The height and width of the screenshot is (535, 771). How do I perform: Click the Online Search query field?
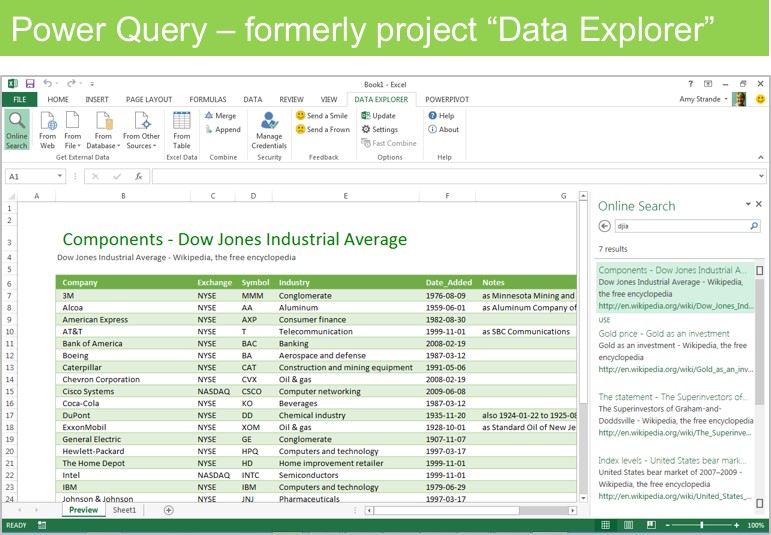click(x=681, y=226)
